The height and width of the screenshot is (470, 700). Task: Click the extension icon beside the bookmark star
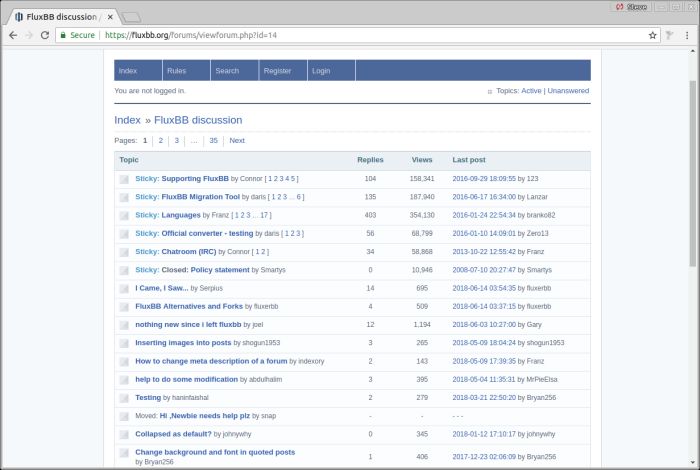point(669,35)
